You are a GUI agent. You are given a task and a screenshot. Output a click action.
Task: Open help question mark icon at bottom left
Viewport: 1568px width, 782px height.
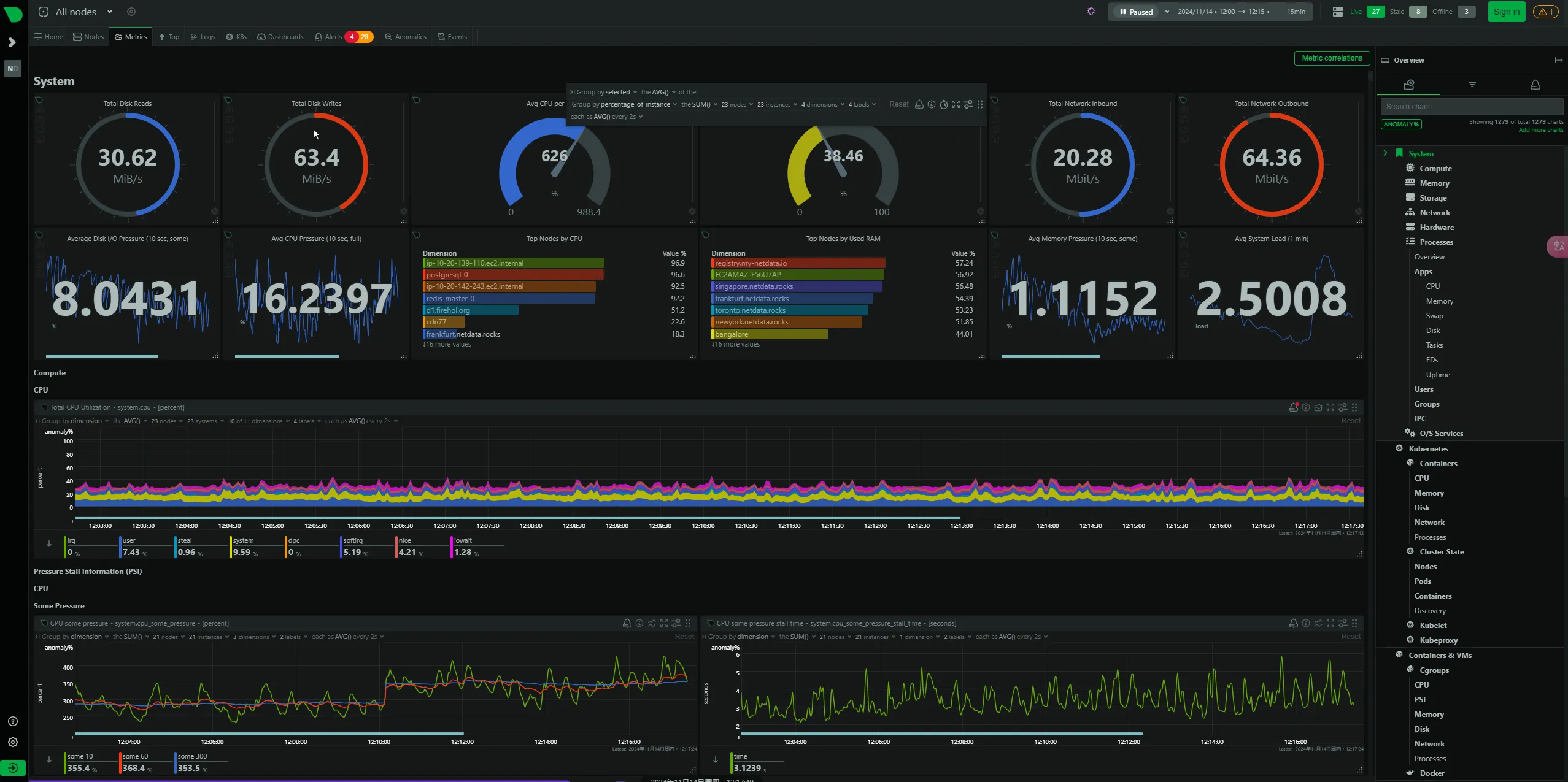click(x=13, y=721)
